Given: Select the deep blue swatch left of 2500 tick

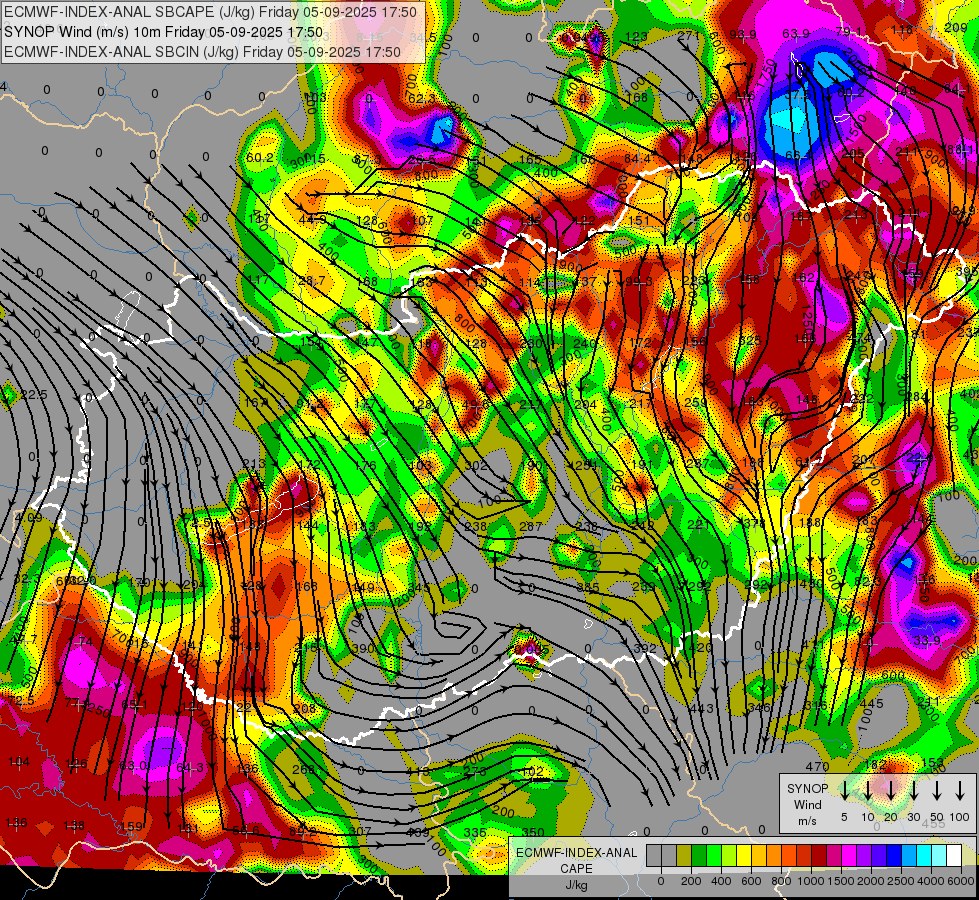Looking at the screenshot, I should 894,855.
